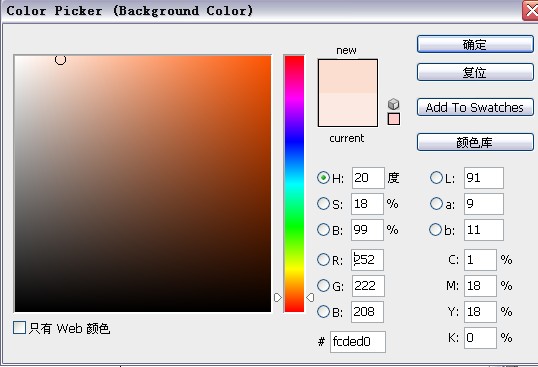Click the 'current' label below swatch

[347, 138]
